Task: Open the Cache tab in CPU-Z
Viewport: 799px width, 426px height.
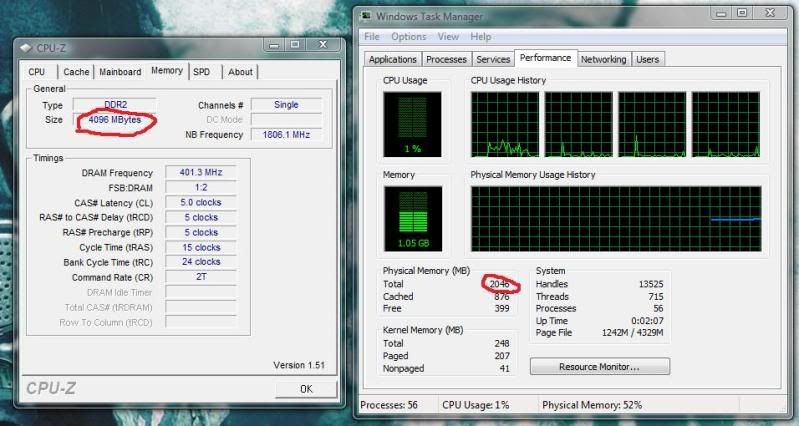Action: pos(76,72)
